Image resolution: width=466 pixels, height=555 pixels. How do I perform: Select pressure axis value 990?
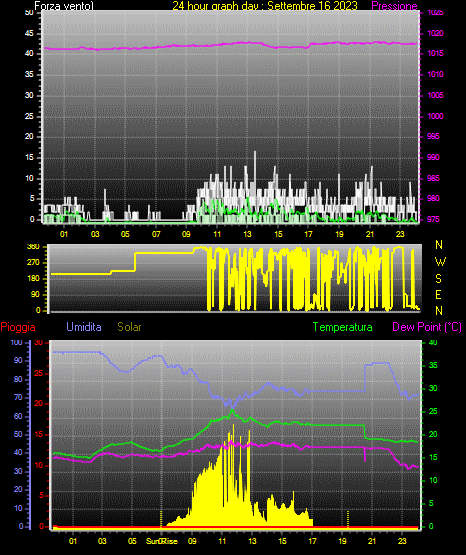tap(433, 157)
